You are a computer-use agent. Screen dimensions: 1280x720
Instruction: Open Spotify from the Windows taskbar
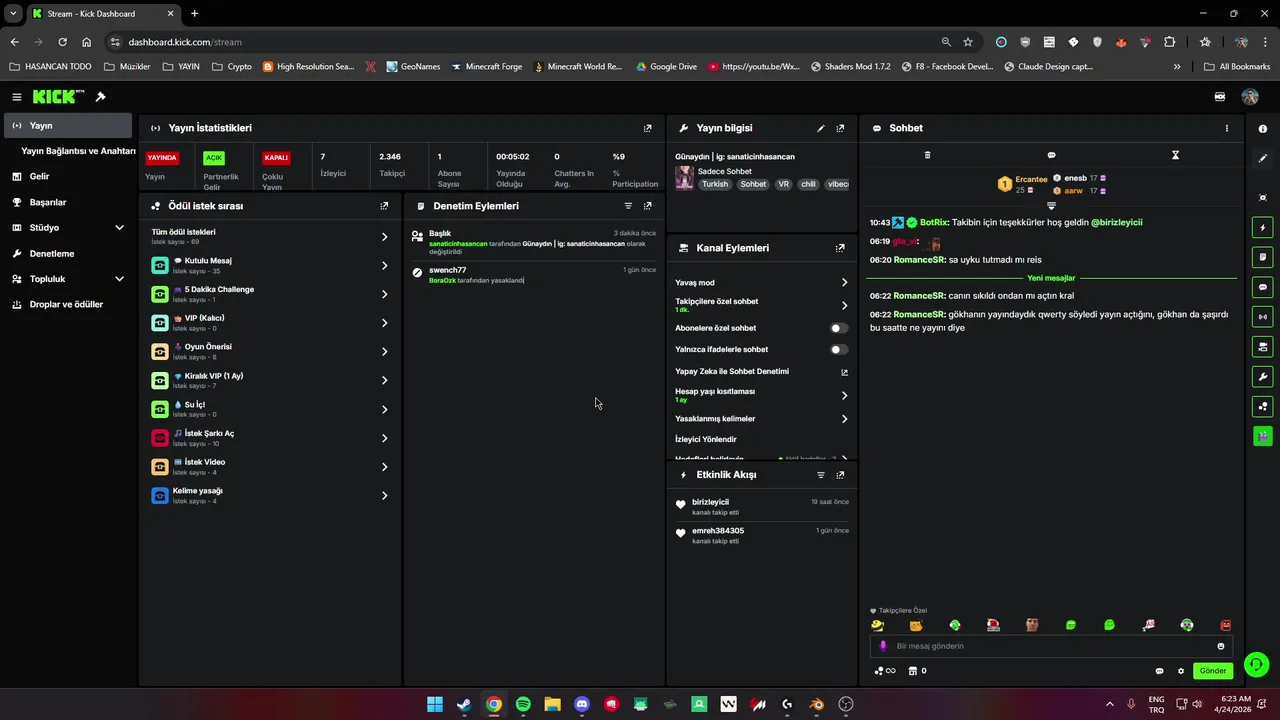click(523, 704)
